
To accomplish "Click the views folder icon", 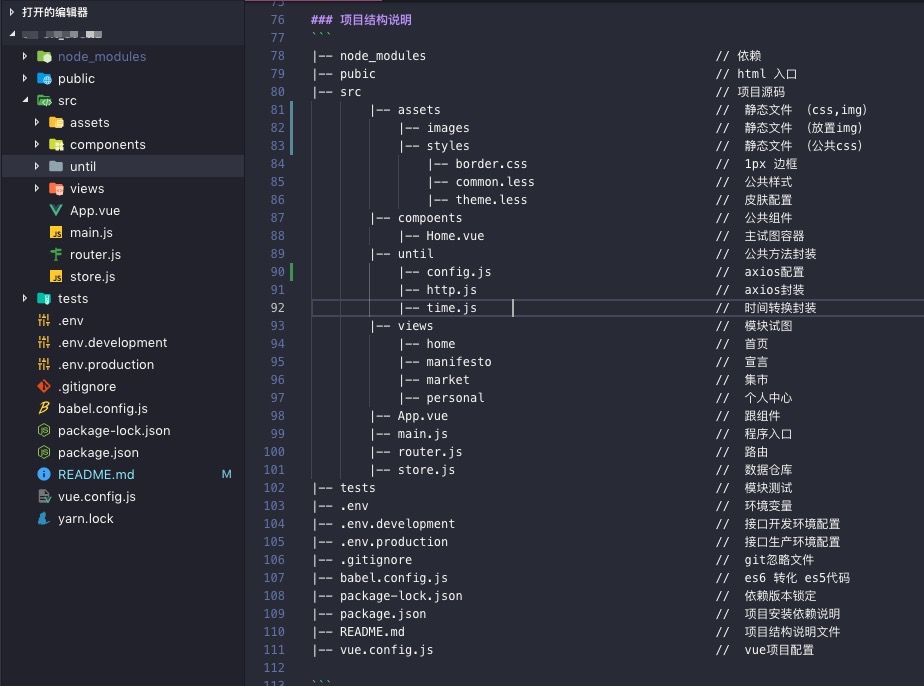I will (56, 189).
